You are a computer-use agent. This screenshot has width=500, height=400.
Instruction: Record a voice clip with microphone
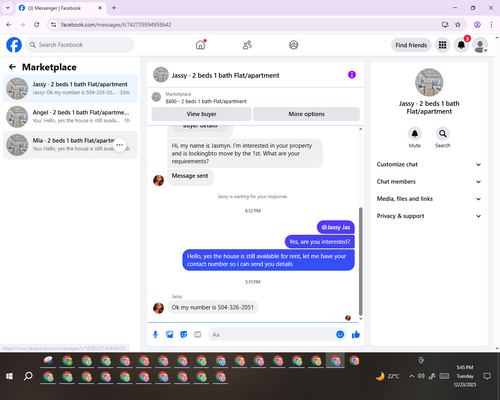click(155, 334)
